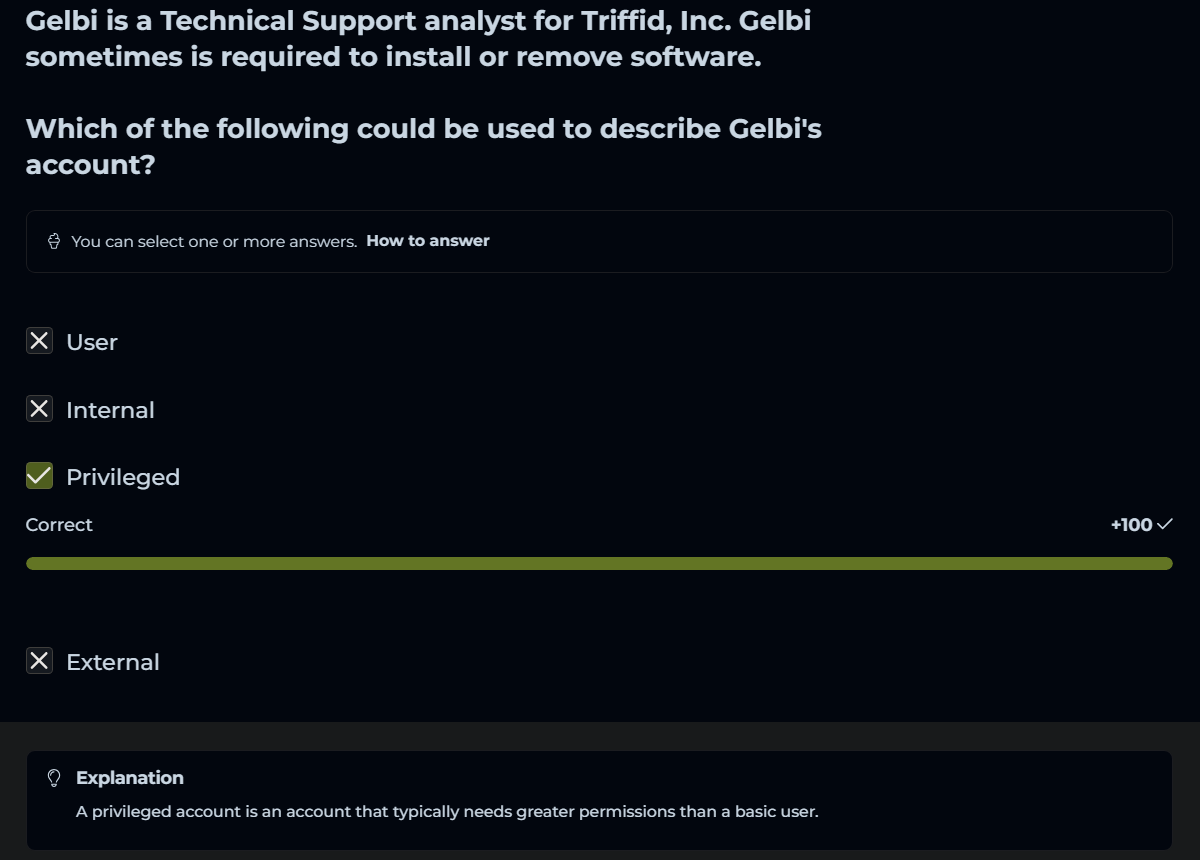Select the "User" answer label text
The height and width of the screenshot is (860, 1200).
tap(92, 342)
